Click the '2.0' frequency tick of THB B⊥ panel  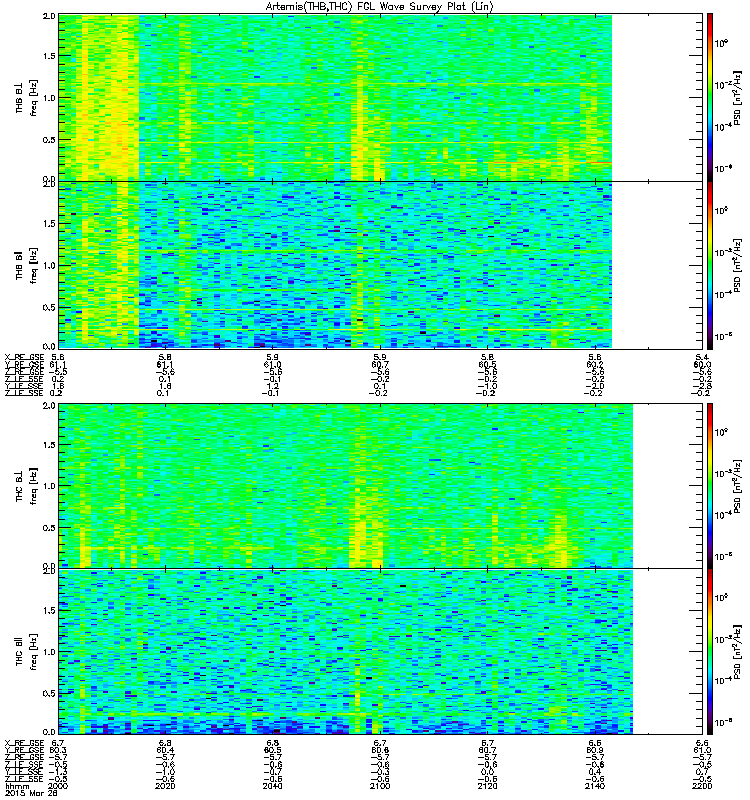[x=49, y=16]
